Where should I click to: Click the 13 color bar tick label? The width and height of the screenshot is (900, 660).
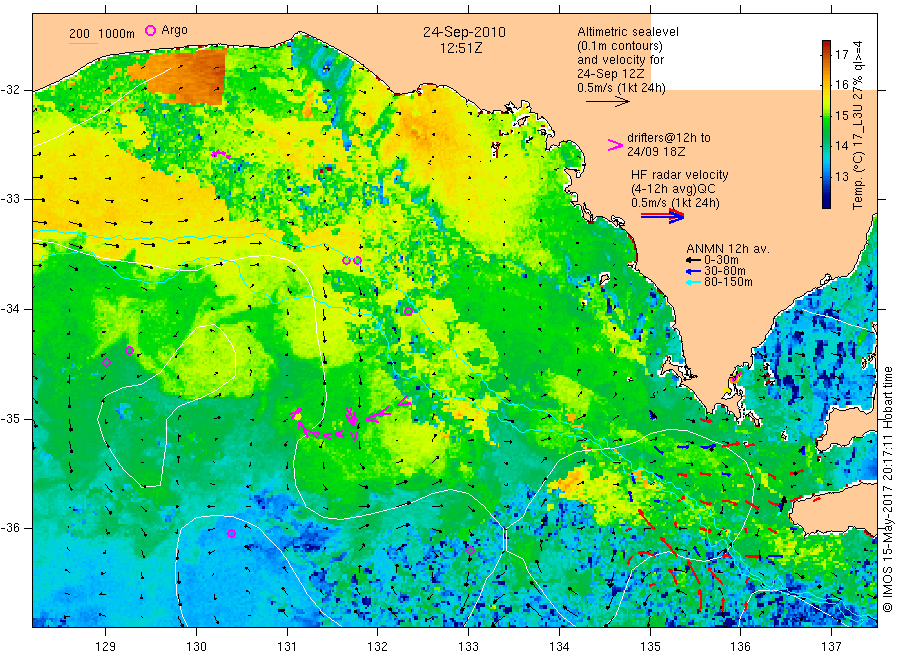click(x=841, y=177)
